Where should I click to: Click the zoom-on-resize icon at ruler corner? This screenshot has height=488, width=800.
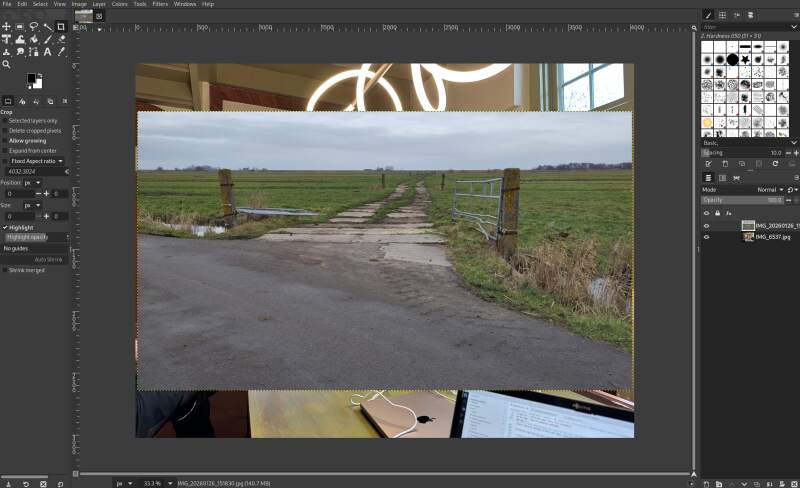[694, 28]
